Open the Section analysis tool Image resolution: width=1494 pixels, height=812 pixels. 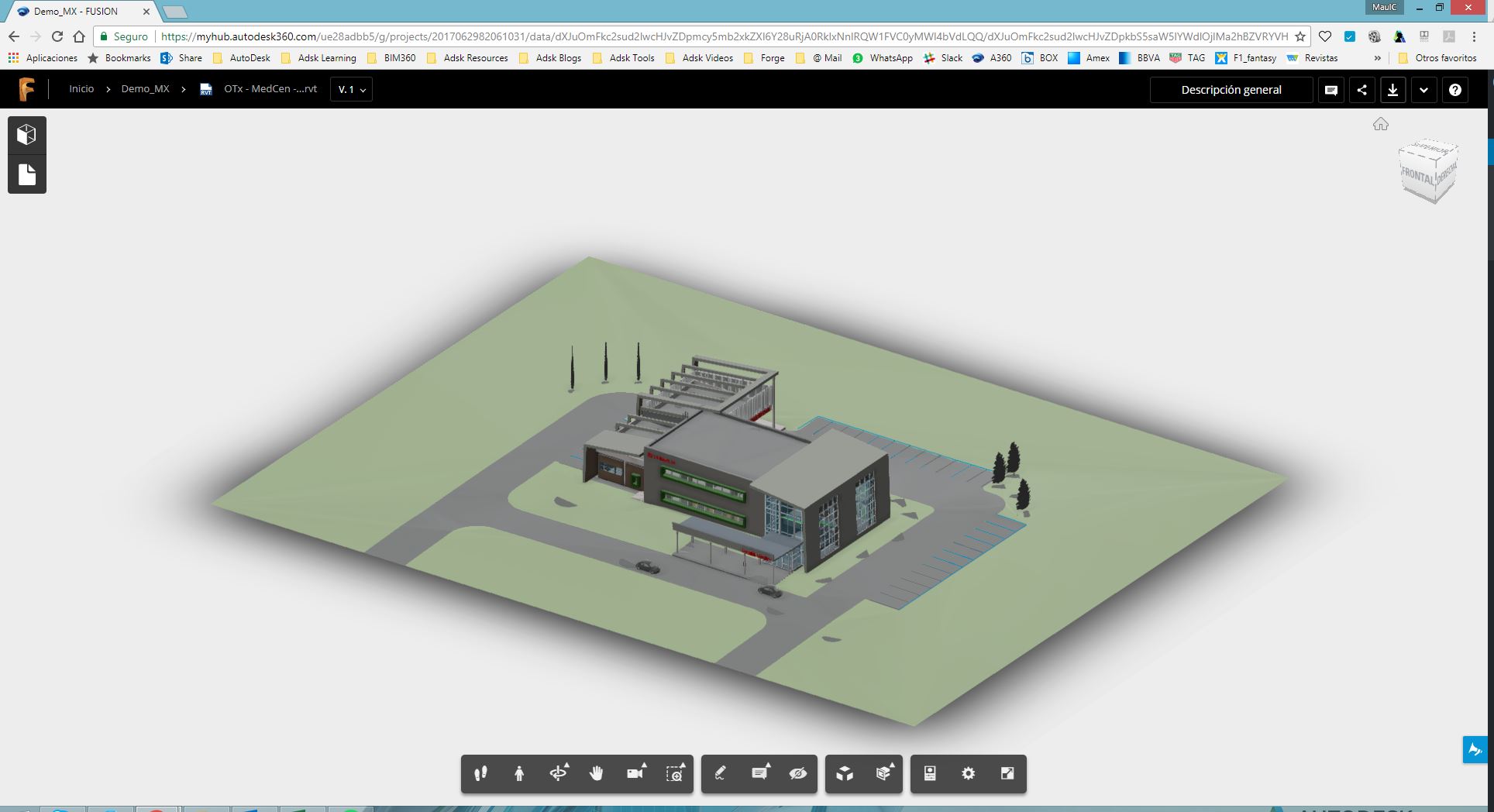[x=883, y=773]
